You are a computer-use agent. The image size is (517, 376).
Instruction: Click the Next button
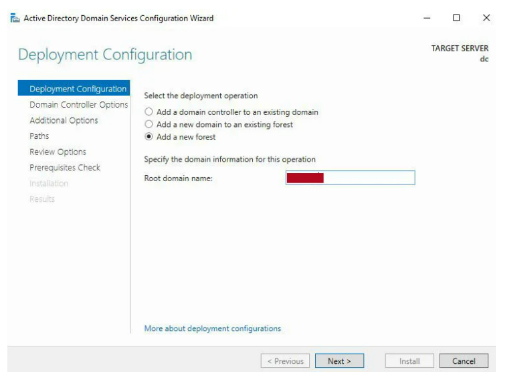339,361
